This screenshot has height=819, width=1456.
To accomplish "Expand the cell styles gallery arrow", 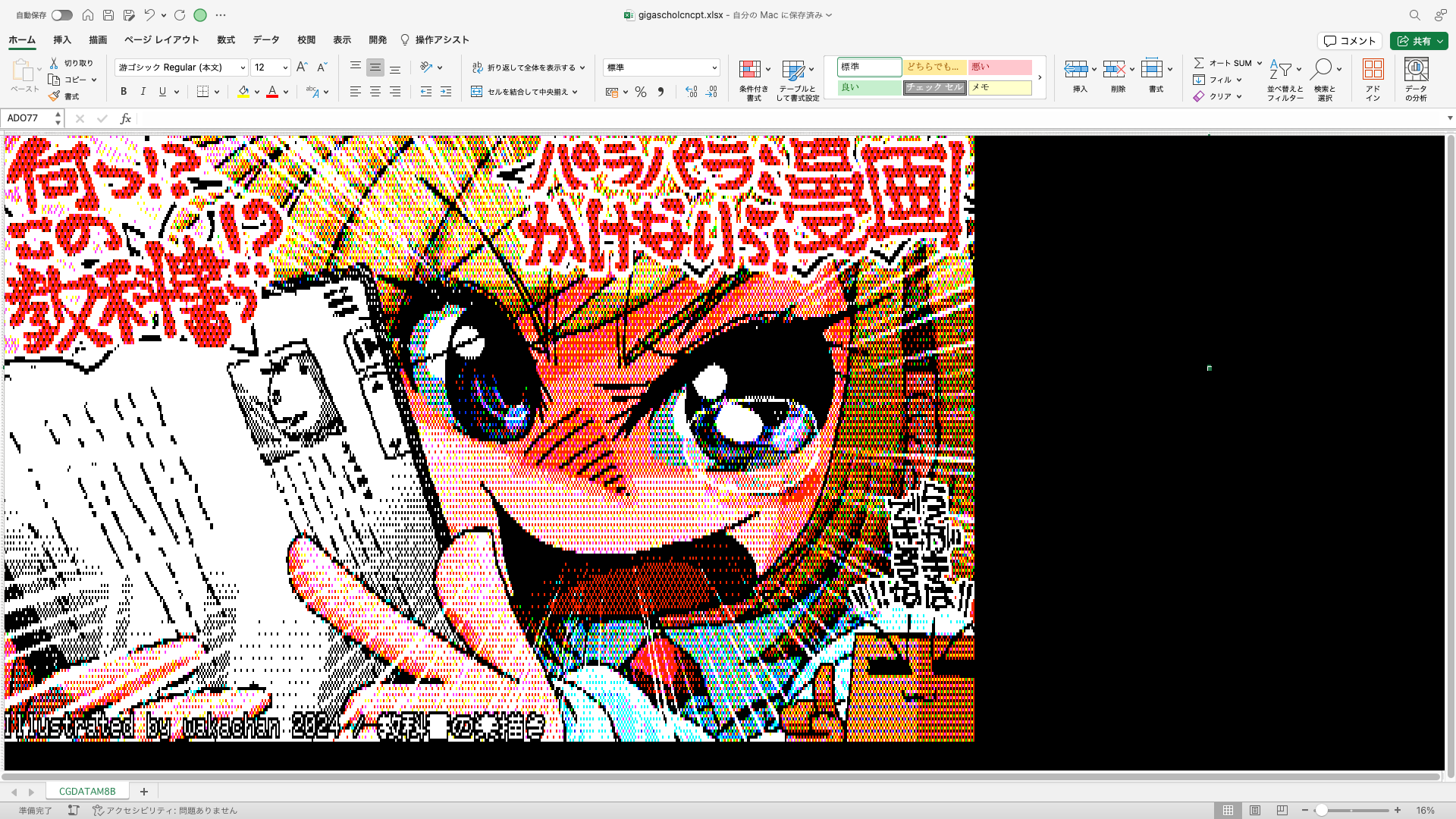I will pos(1040,77).
